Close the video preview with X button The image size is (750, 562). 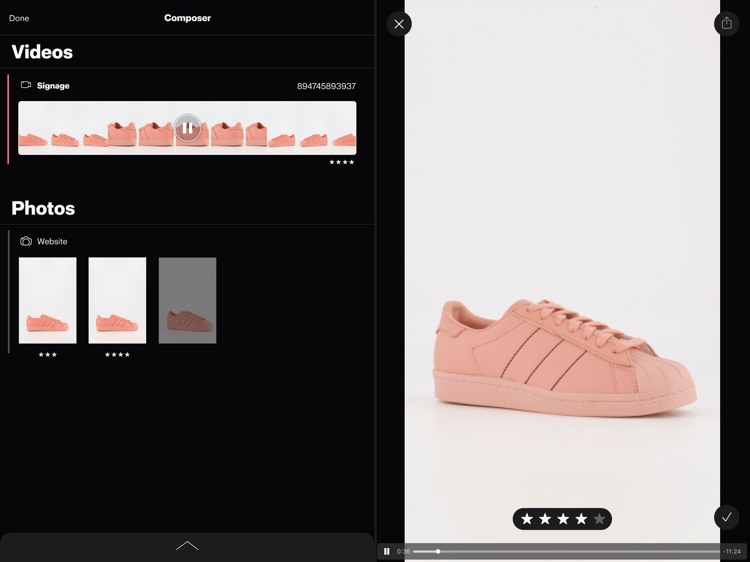(399, 24)
